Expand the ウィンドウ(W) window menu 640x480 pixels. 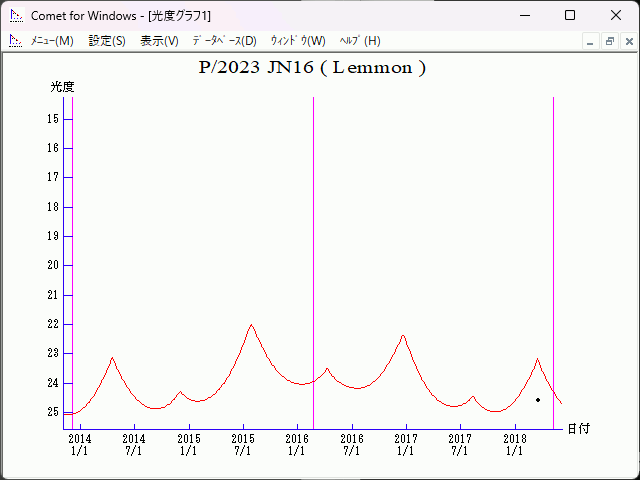pos(297,41)
